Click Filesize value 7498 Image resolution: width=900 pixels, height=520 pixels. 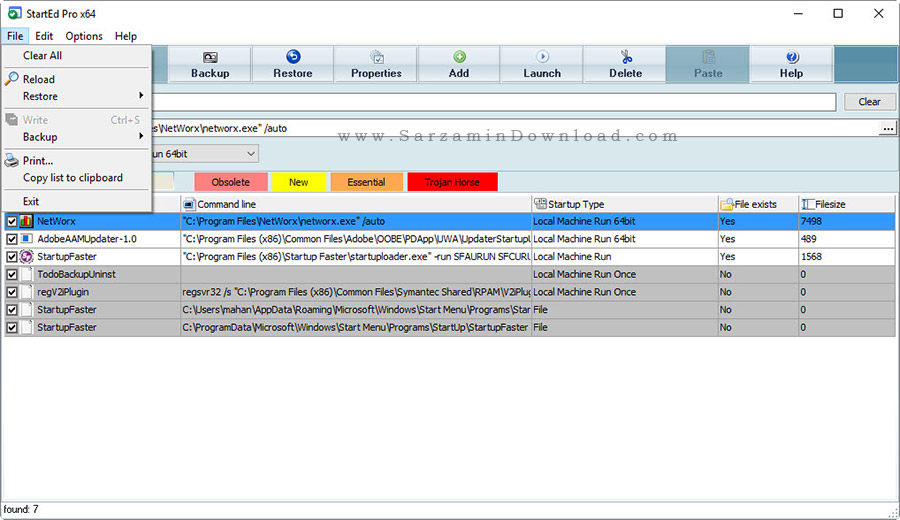click(811, 221)
